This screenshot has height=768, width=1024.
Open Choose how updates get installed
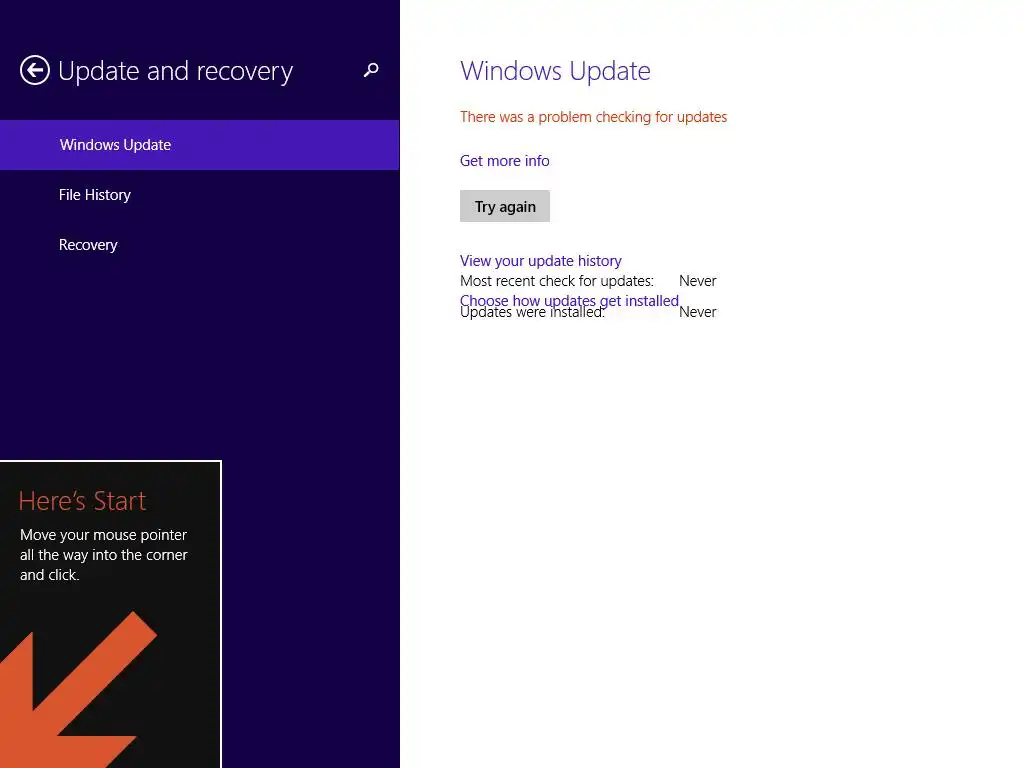coord(569,299)
